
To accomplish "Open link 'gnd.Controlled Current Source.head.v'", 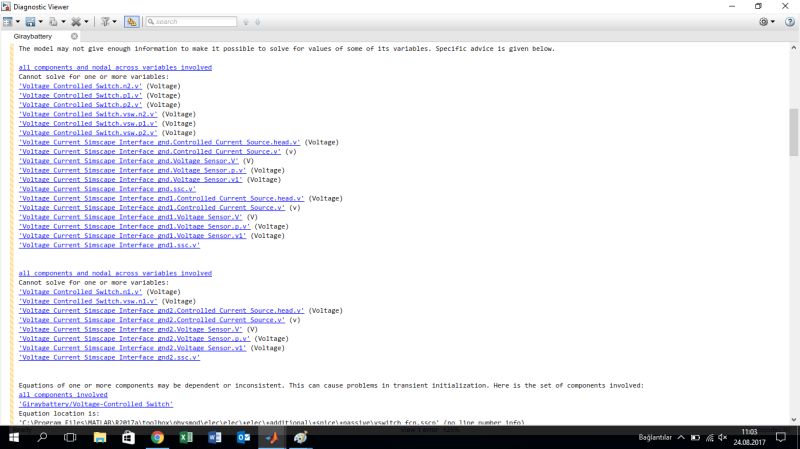I will coord(160,142).
